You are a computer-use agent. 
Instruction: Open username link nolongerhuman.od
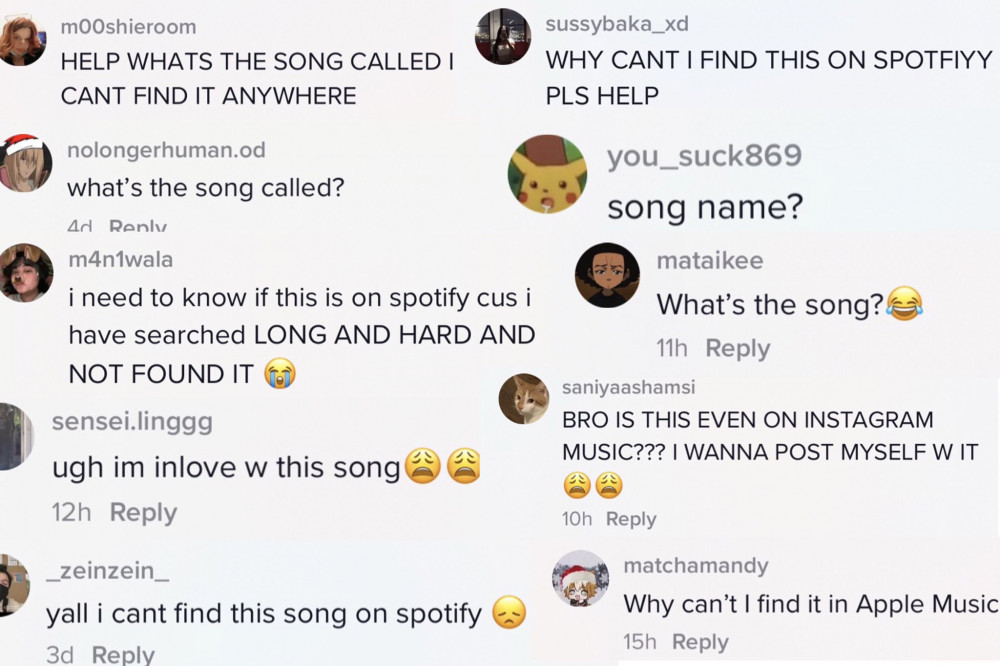pos(166,150)
